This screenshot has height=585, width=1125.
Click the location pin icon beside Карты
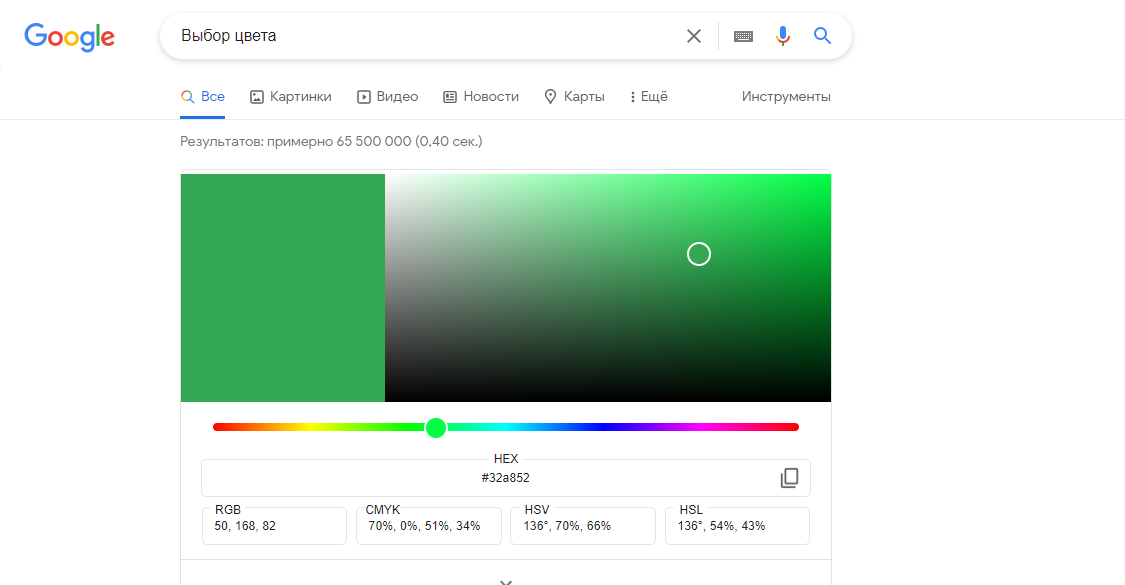pyautogui.click(x=550, y=96)
